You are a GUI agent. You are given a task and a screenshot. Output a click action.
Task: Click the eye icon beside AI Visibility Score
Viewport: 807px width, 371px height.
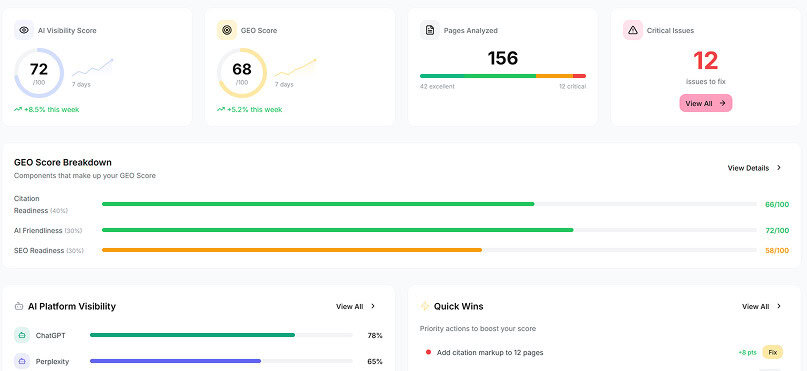(x=24, y=30)
